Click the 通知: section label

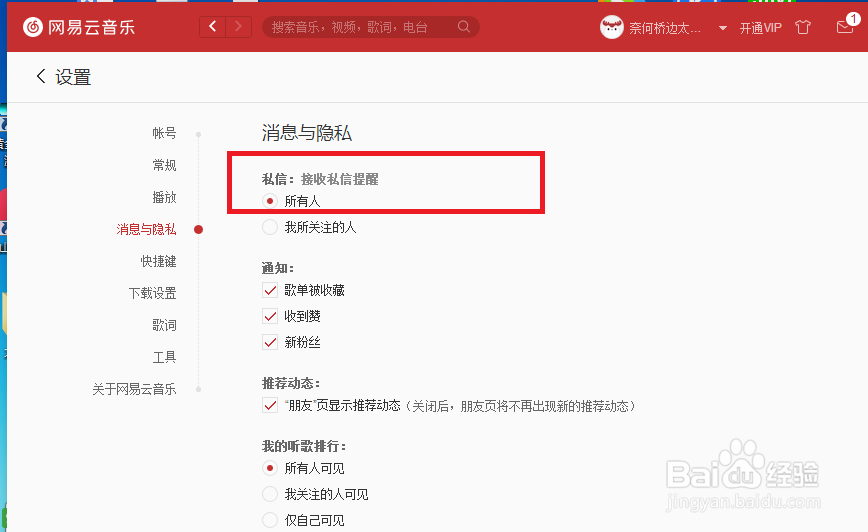point(278,268)
